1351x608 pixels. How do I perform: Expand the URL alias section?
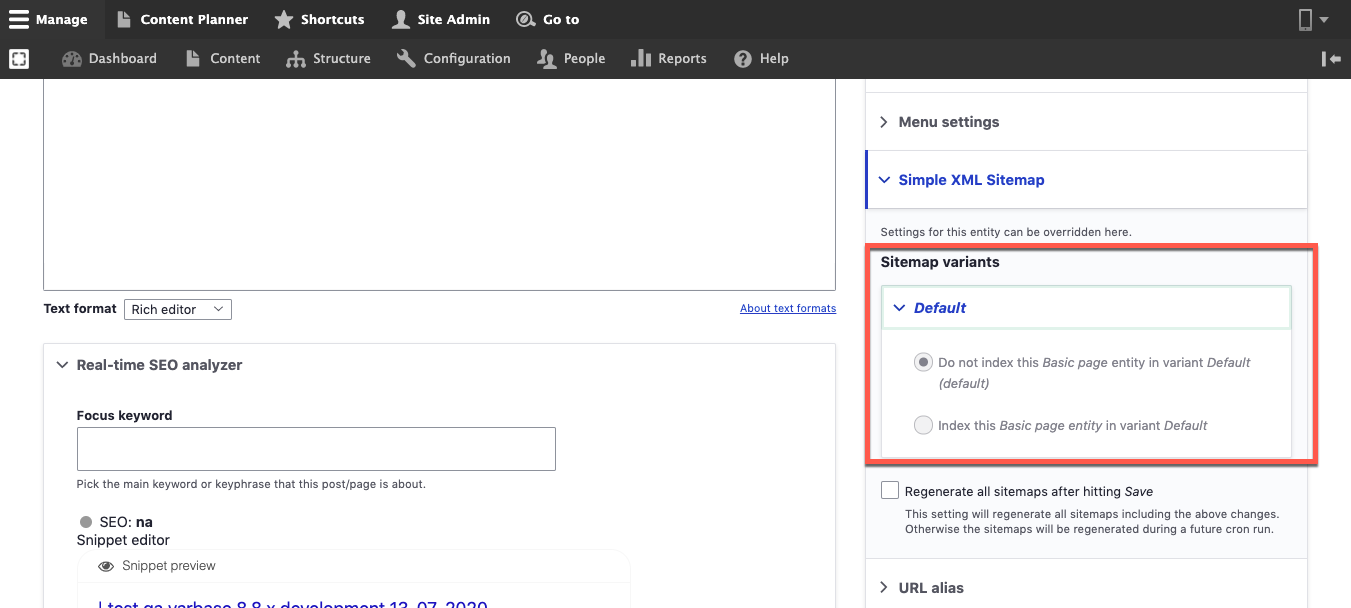coord(930,588)
